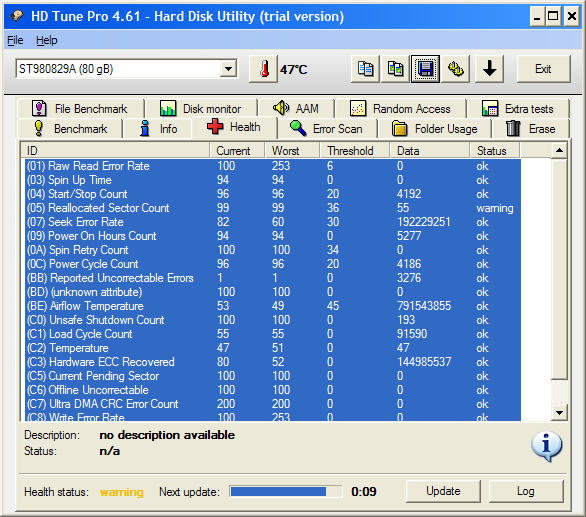Switch to the Info tab

pos(158,129)
